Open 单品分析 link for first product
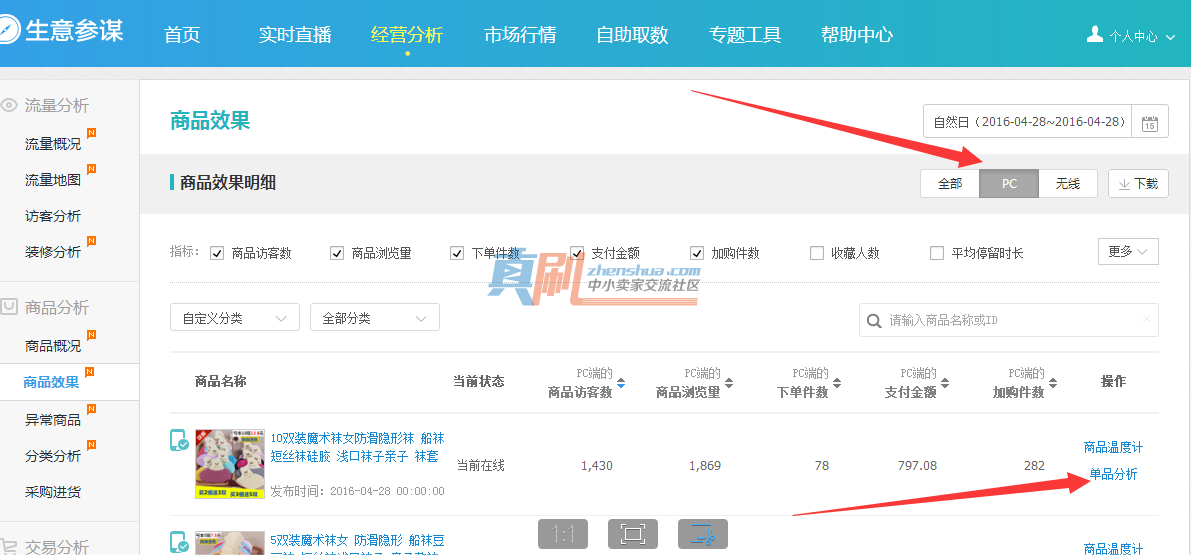The height and width of the screenshot is (555, 1191). tap(1113, 474)
